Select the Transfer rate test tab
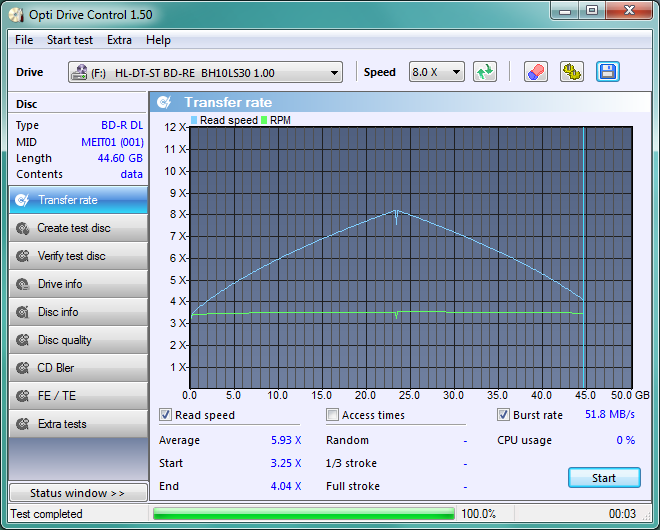Viewport: 660px width, 530px height. coord(78,200)
